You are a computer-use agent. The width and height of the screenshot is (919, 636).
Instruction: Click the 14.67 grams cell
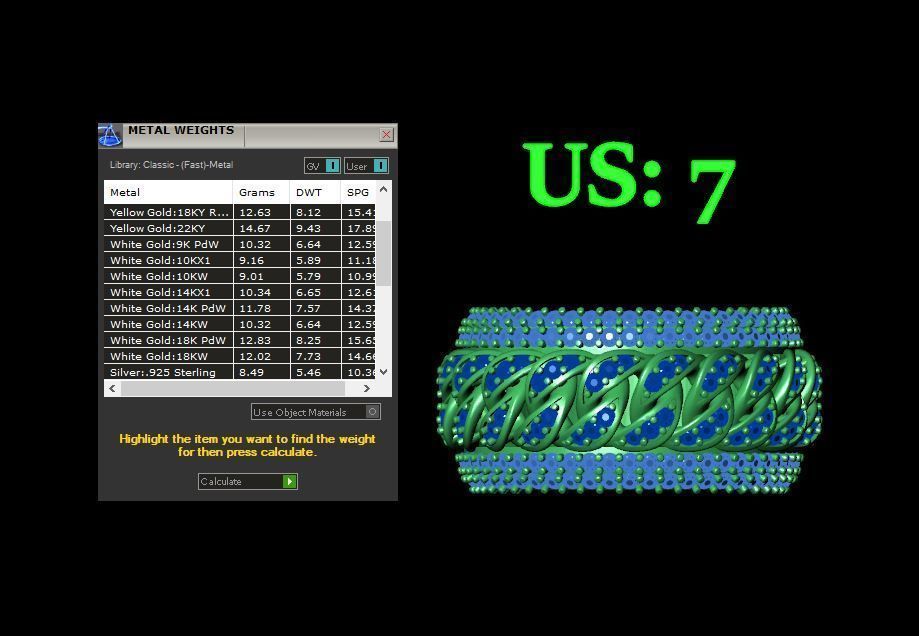(261, 228)
